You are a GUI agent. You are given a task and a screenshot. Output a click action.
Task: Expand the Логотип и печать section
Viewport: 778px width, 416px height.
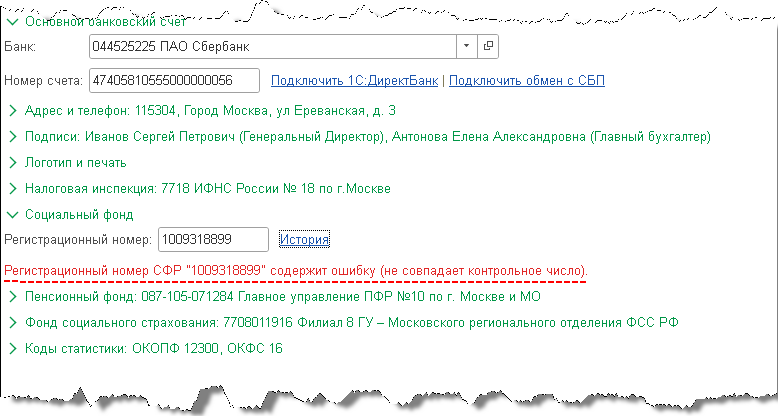(67, 162)
